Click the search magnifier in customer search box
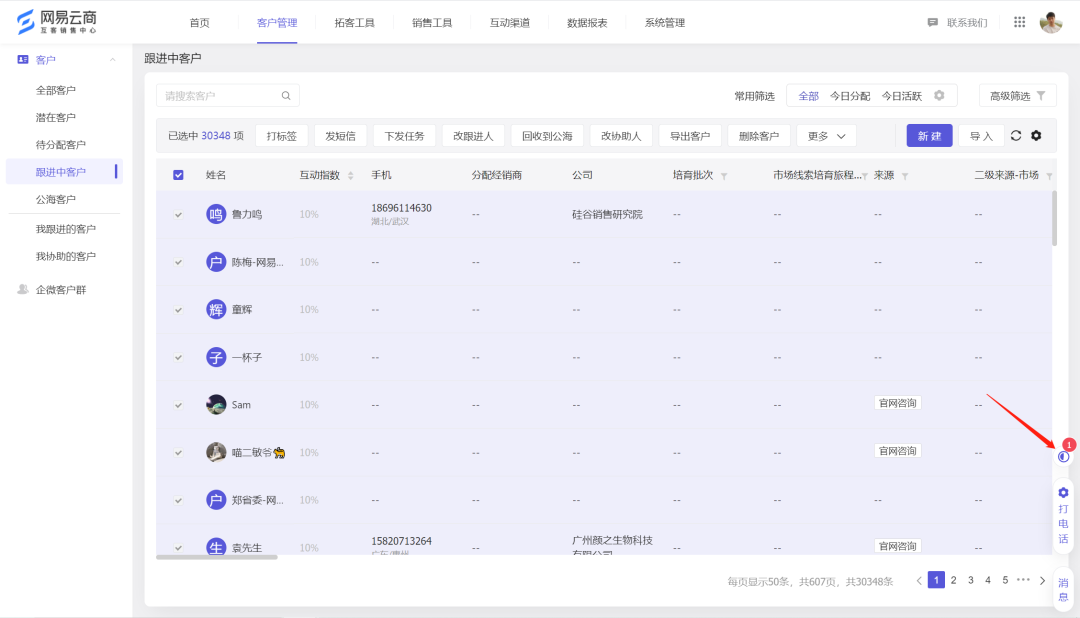This screenshot has width=1080, height=618. tap(285, 95)
